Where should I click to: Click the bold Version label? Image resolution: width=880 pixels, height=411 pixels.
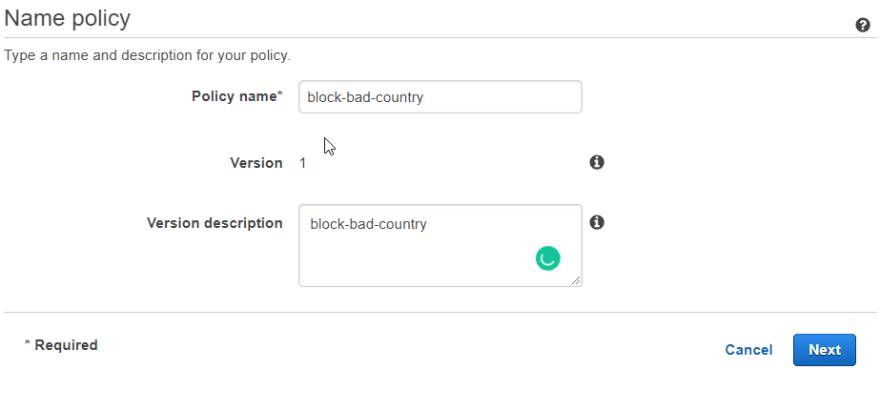(256, 163)
